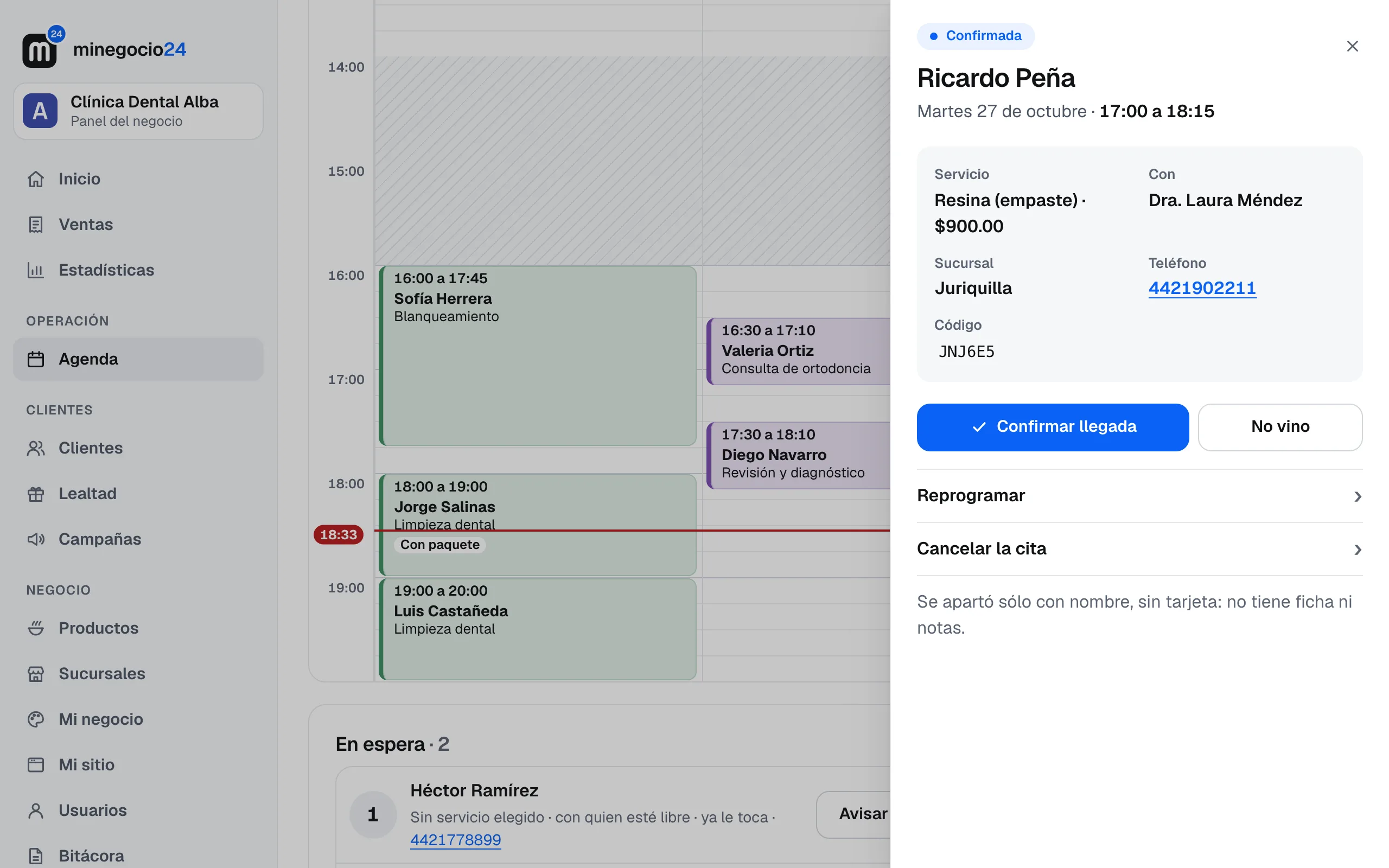The width and height of the screenshot is (1389, 868).
Task: Click the Clientes people icon
Action: (x=36, y=448)
